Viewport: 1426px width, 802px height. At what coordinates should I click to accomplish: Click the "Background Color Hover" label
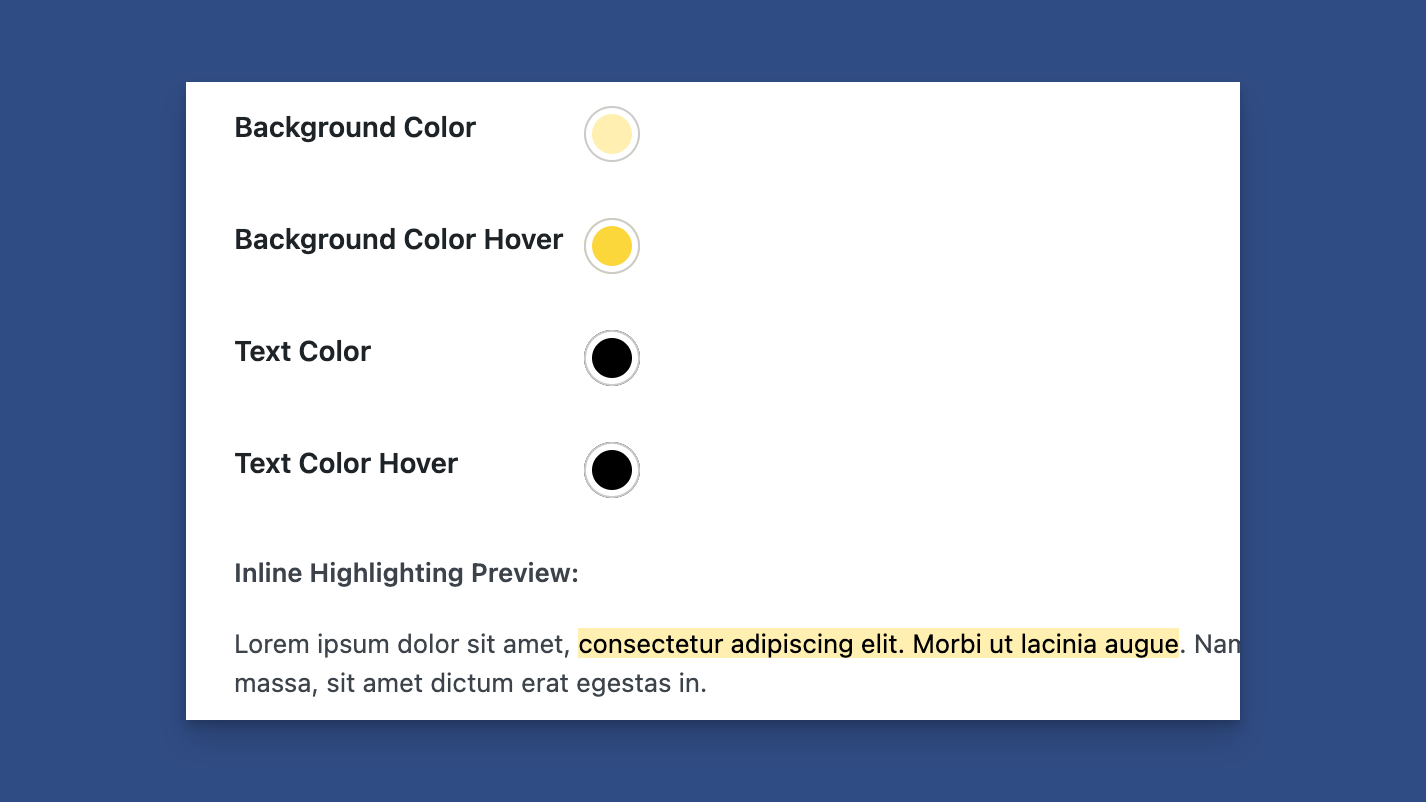(x=398, y=240)
